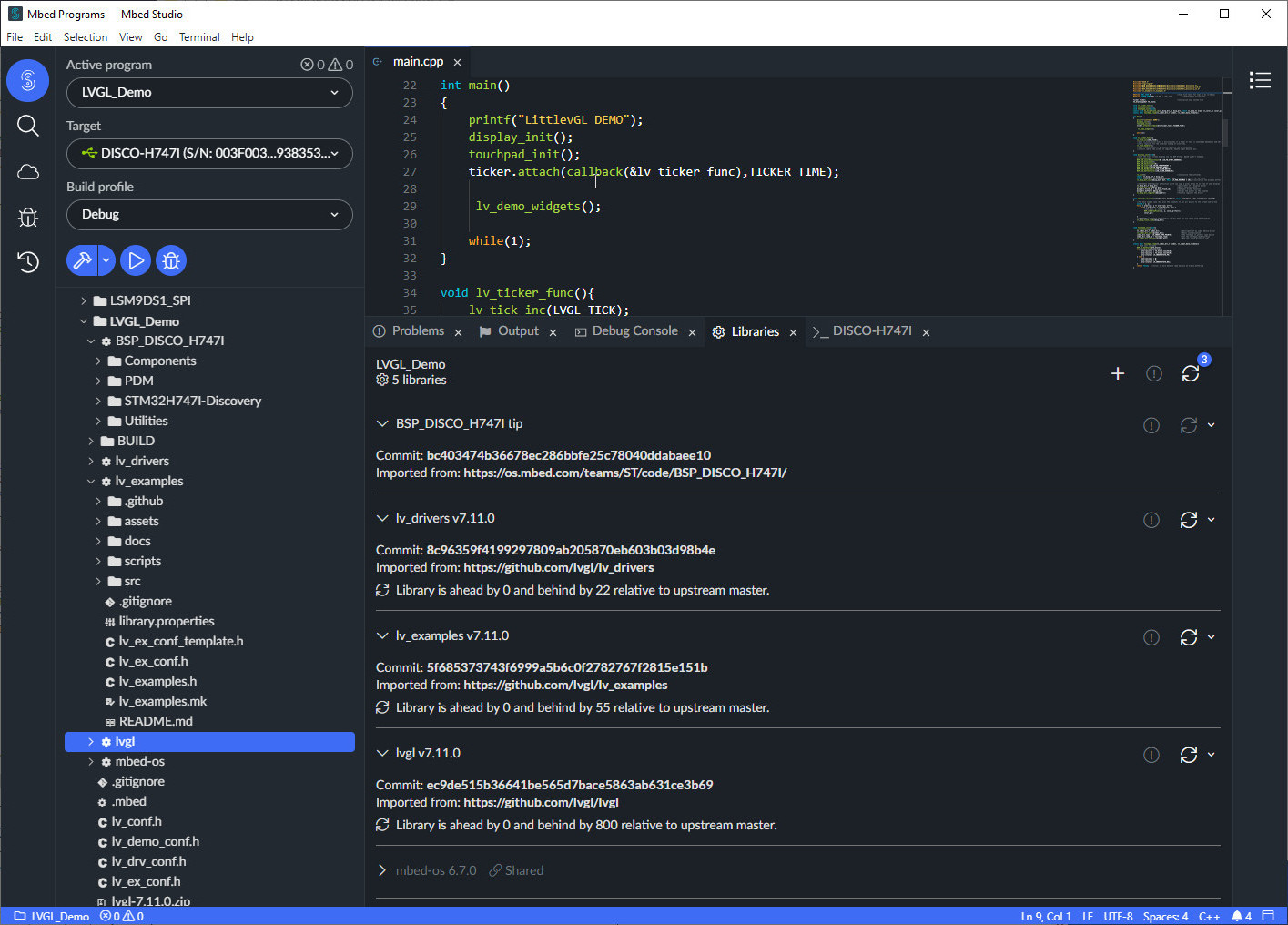This screenshot has height=925, width=1288.
Task: Open the source history icon in sidebar
Action: [28, 262]
